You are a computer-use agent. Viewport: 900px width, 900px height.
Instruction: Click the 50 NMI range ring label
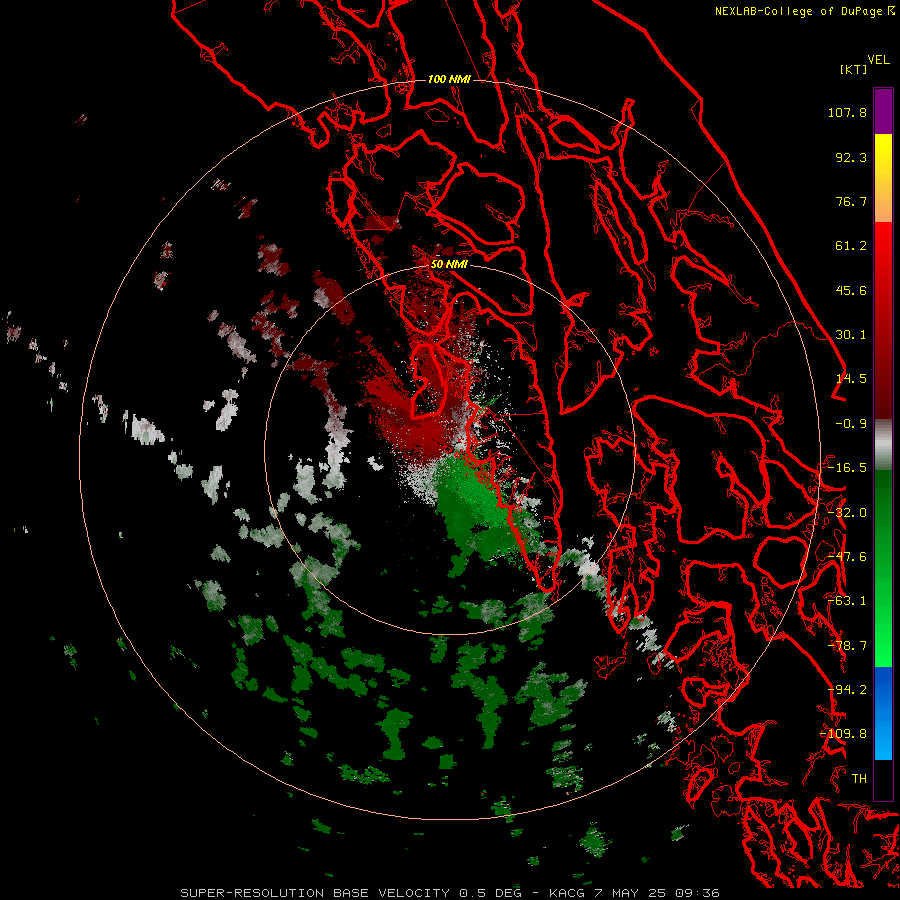tap(449, 265)
